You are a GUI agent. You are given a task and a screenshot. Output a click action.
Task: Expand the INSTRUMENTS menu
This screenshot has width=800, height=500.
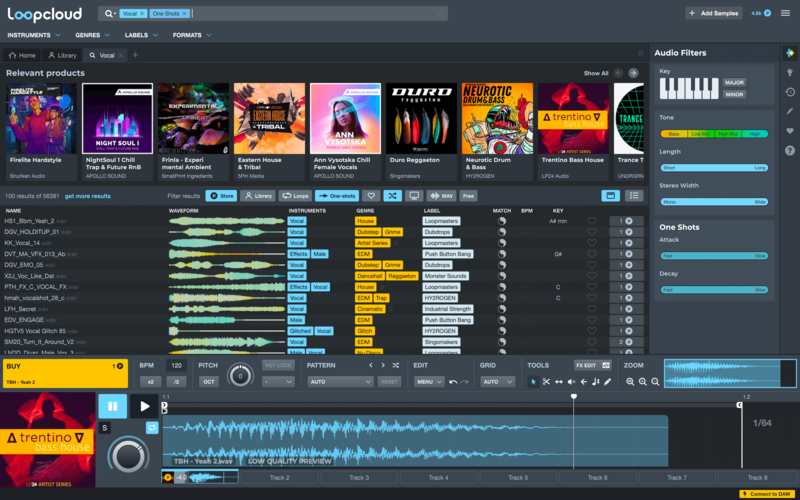[x=34, y=35]
